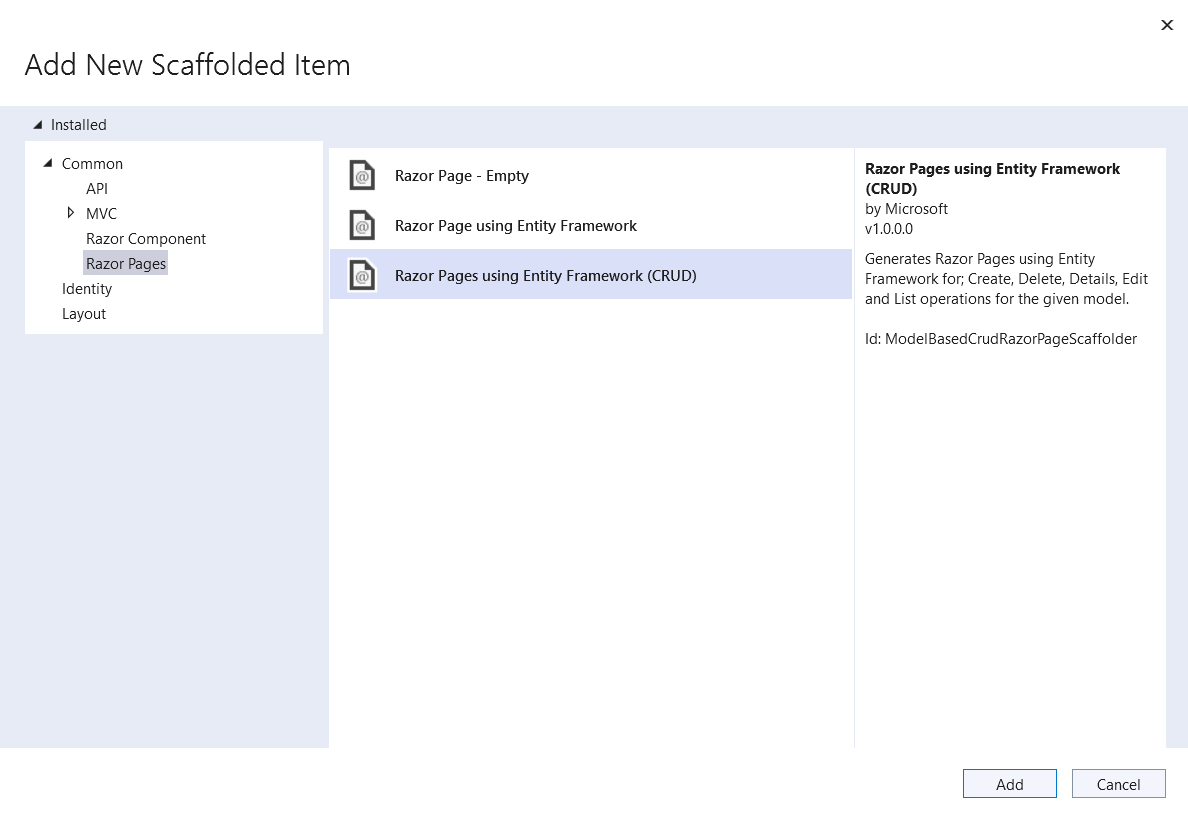Click the Razor Pages CRUD scaffolder icon

click(x=362, y=276)
